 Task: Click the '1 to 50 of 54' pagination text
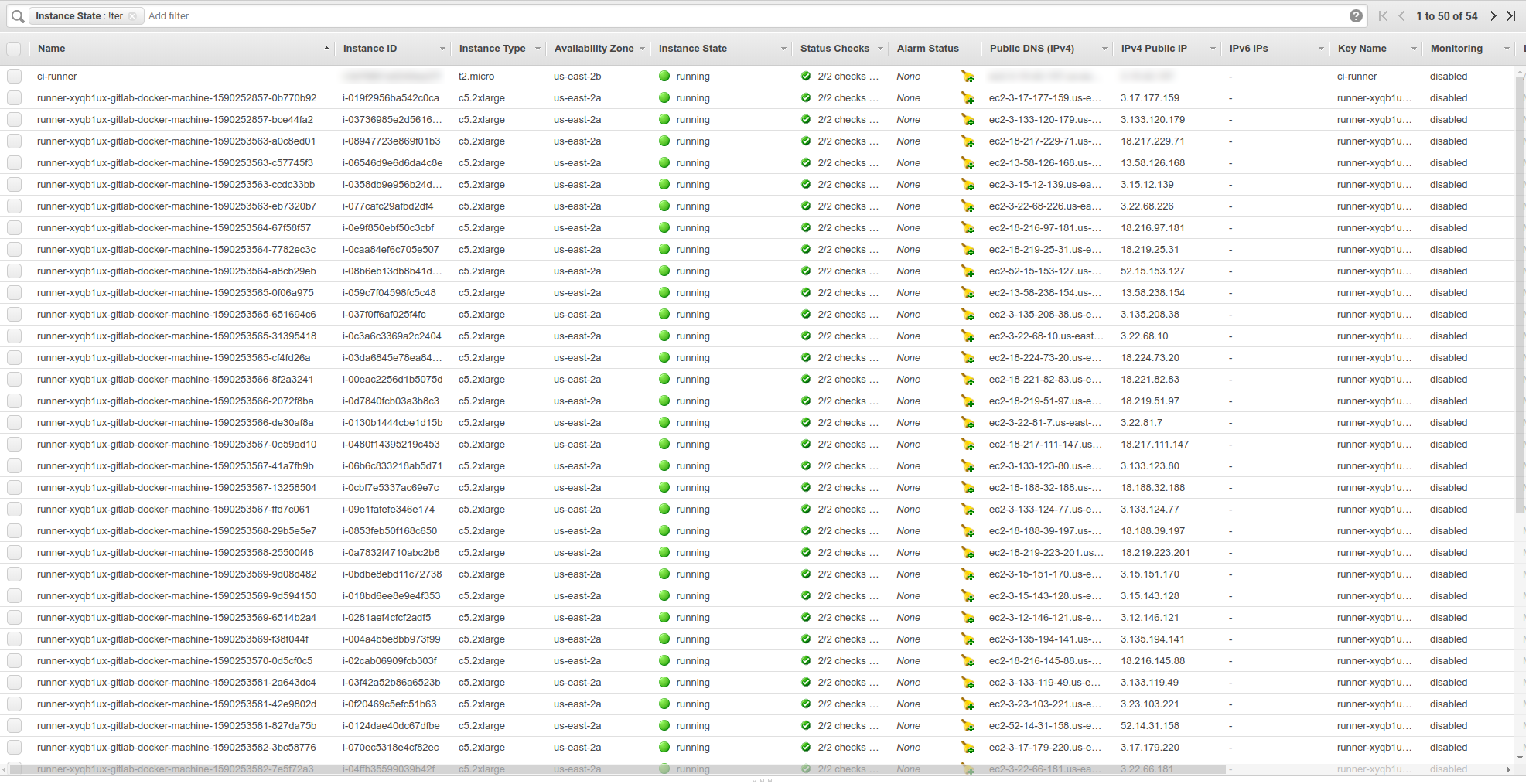pyautogui.click(x=1446, y=15)
